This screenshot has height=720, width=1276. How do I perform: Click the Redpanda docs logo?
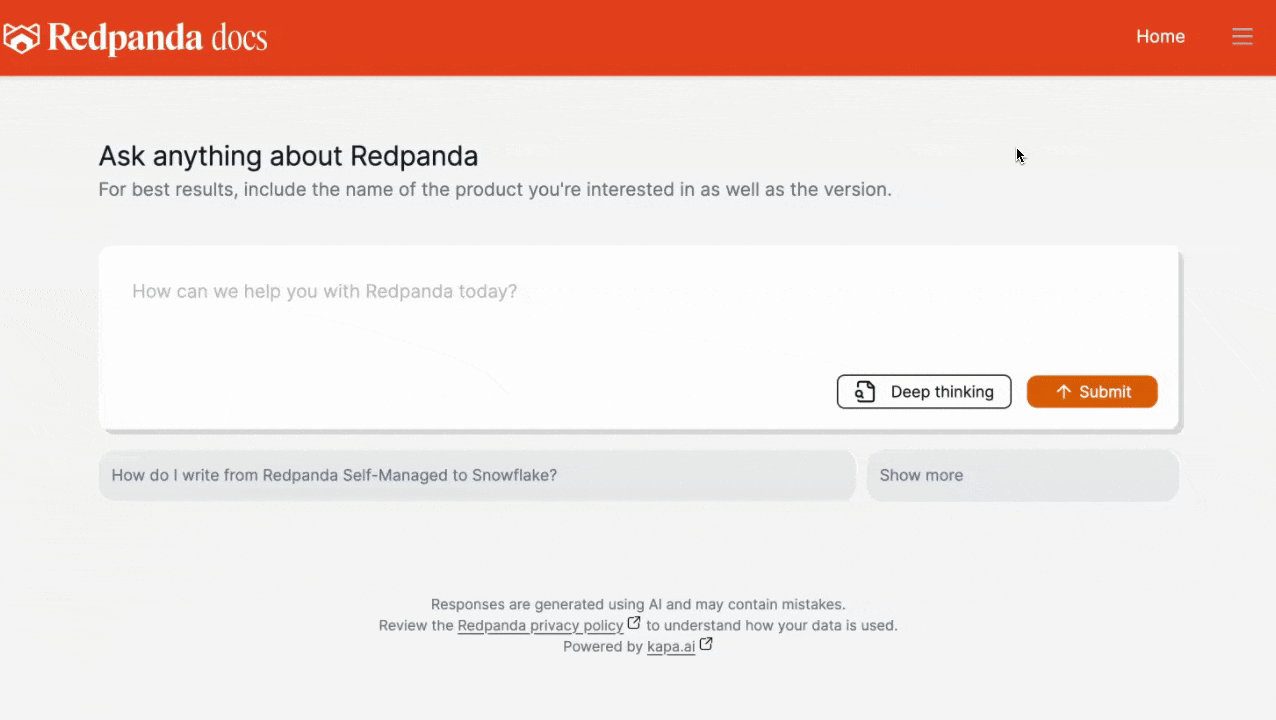[135, 37]
